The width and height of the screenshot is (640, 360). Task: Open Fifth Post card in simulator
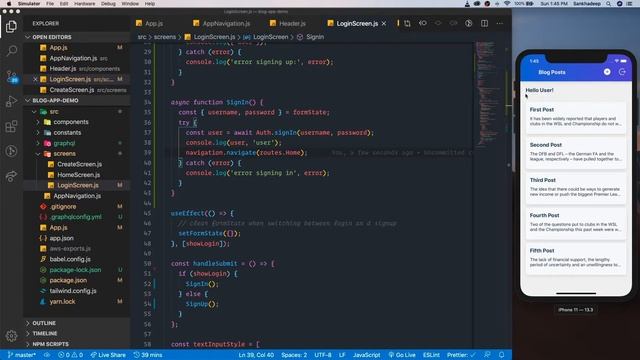pos(576,258)
